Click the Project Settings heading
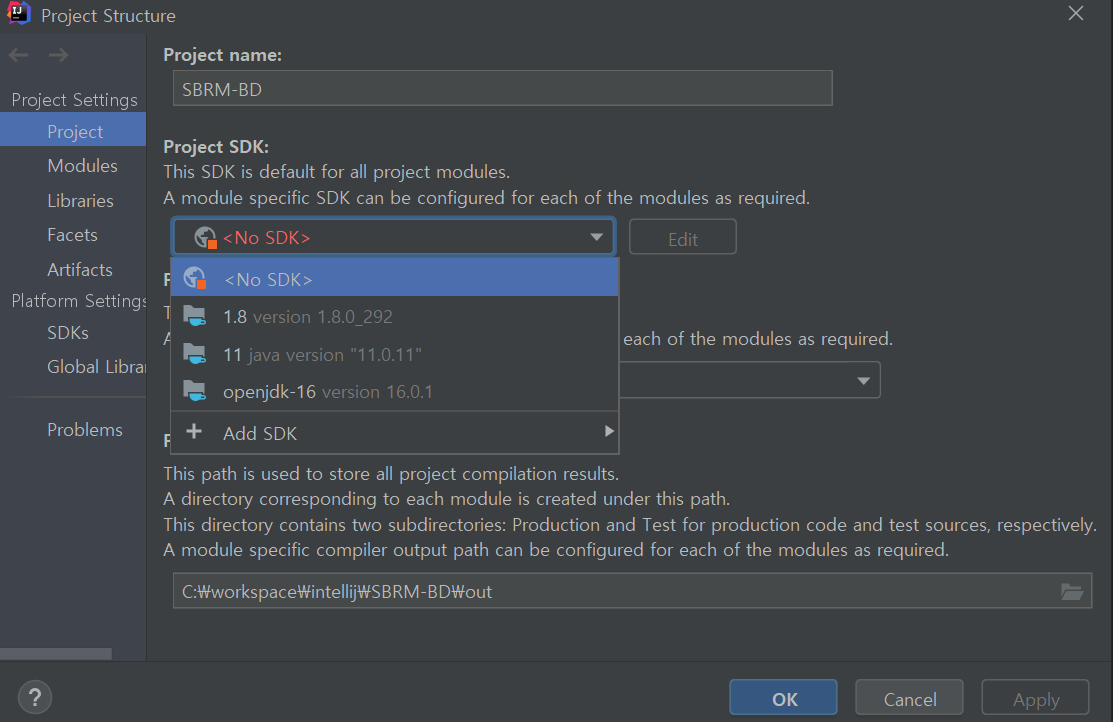Image resolution: width=1113 pixels, height=722 pixels. pyautogui.click(x=75, y=100)
